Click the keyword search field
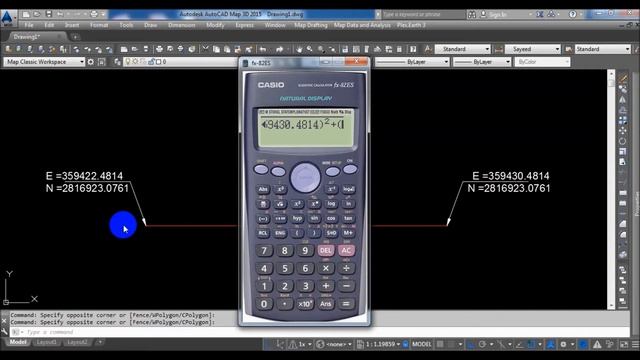 tap(423, 14)
